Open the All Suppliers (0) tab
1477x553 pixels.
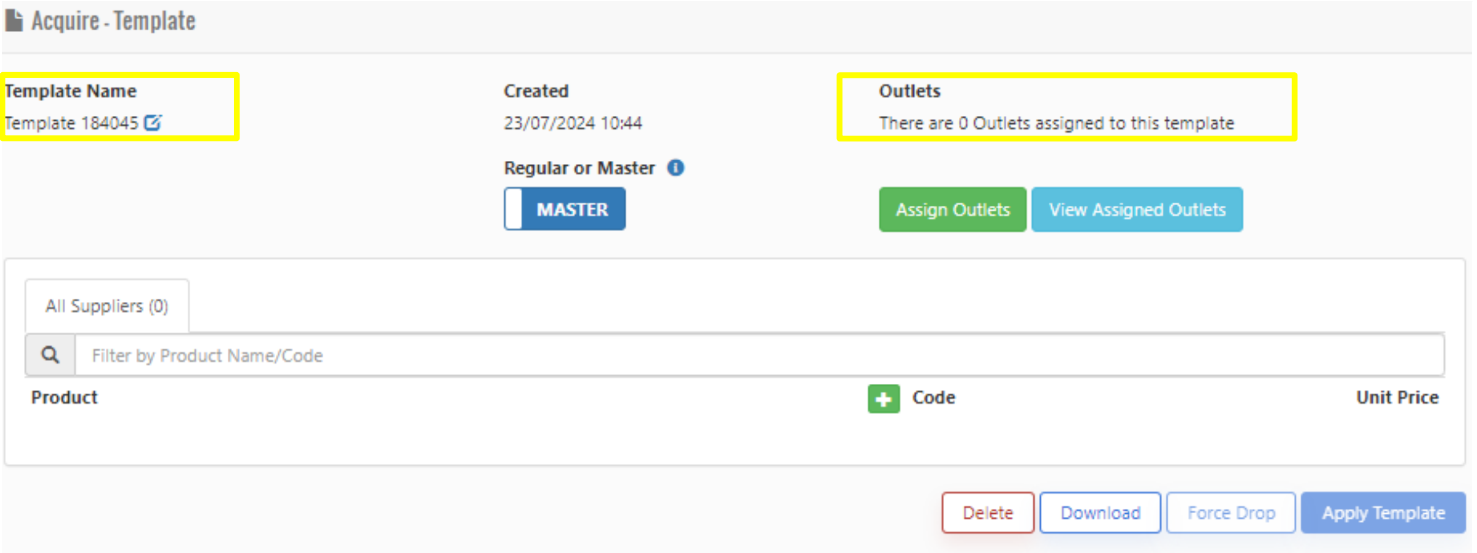pyautogui.click(x=107, y=307)
